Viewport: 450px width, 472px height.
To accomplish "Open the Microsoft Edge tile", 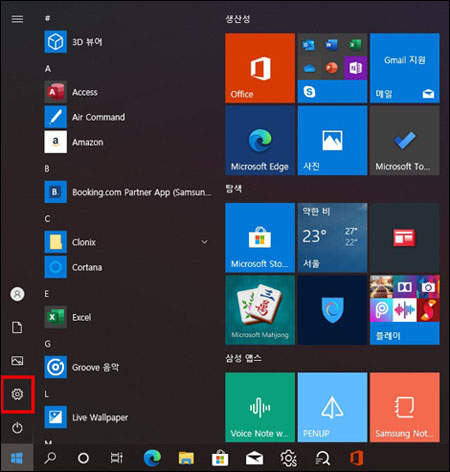I will [260, 140].
